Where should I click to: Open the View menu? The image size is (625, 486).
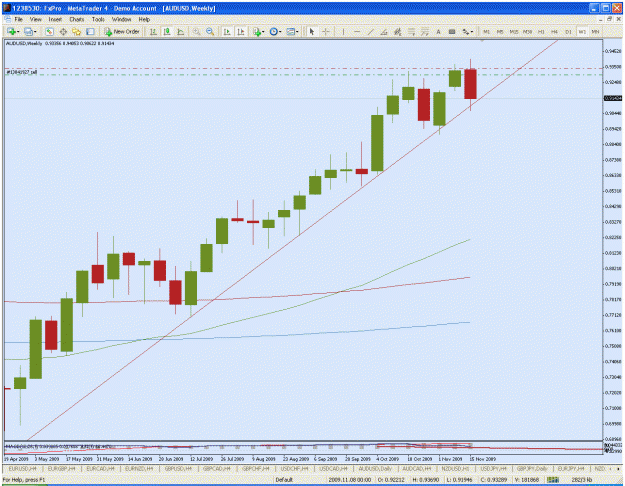point(35,19)
